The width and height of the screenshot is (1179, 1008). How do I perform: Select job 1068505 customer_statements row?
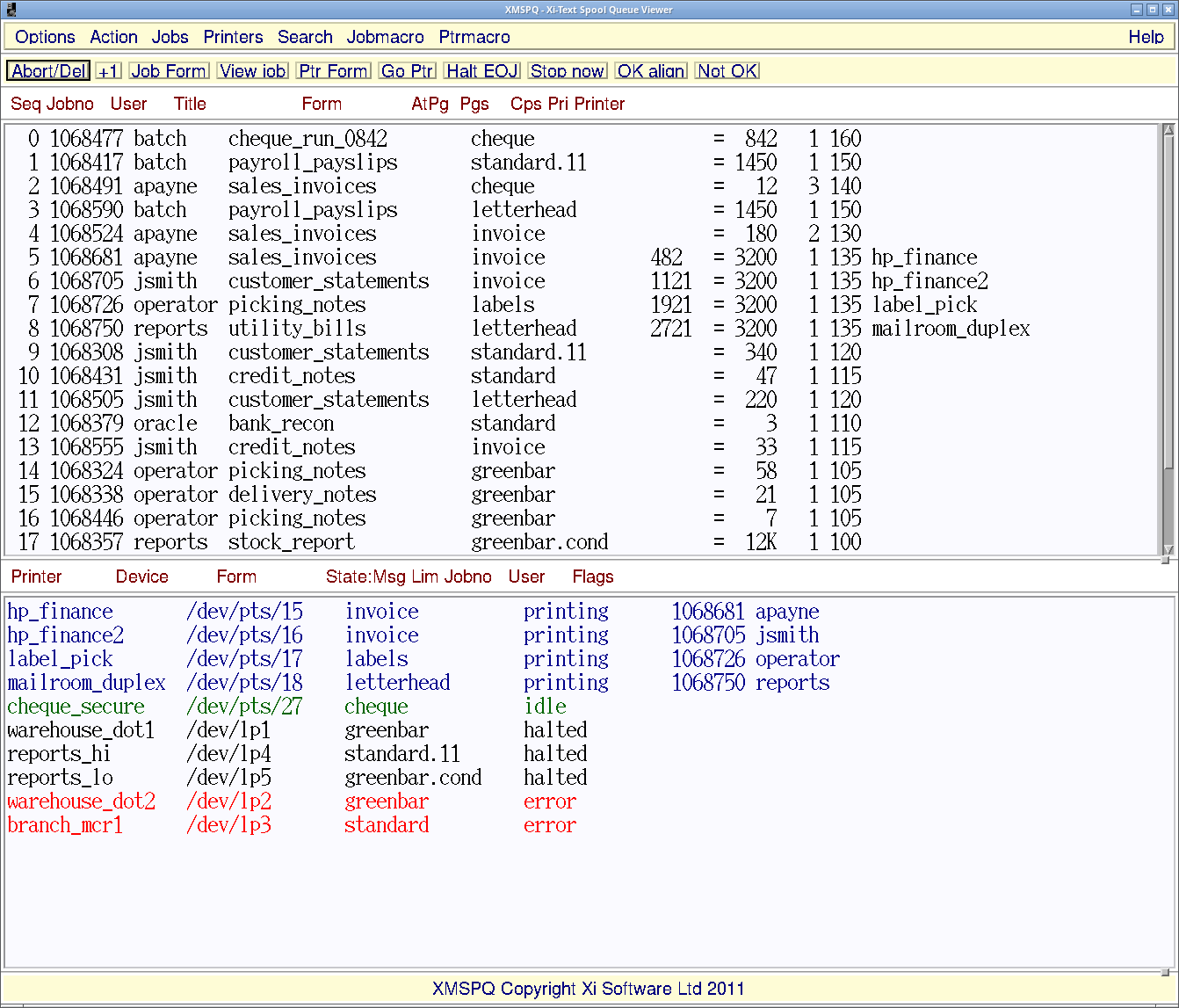click(582, 400)
